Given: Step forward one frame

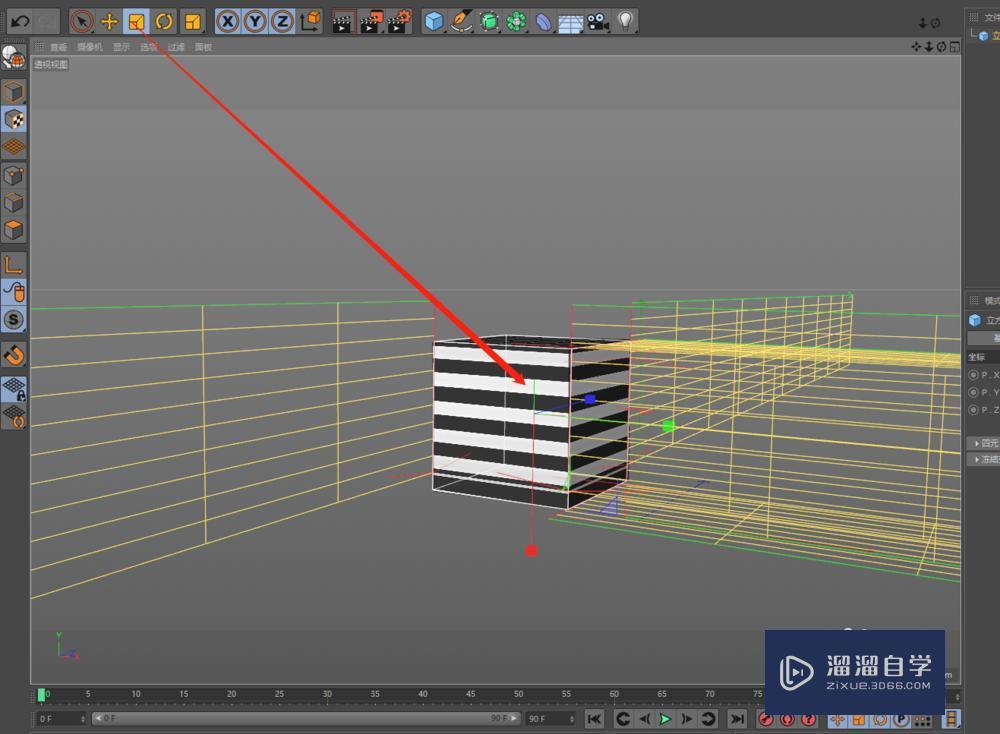Looking at the screenshot, I should [687, 719].
